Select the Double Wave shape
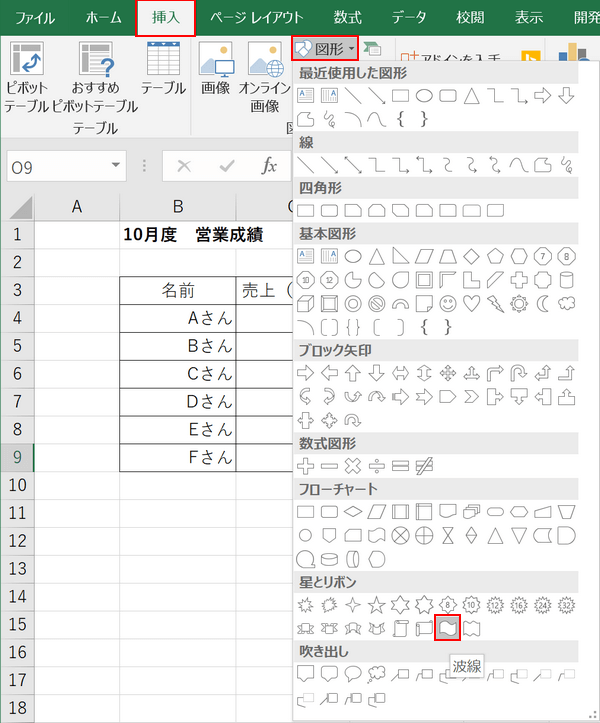The height and width of the screenshot is (723, 600). pos(471,628)
